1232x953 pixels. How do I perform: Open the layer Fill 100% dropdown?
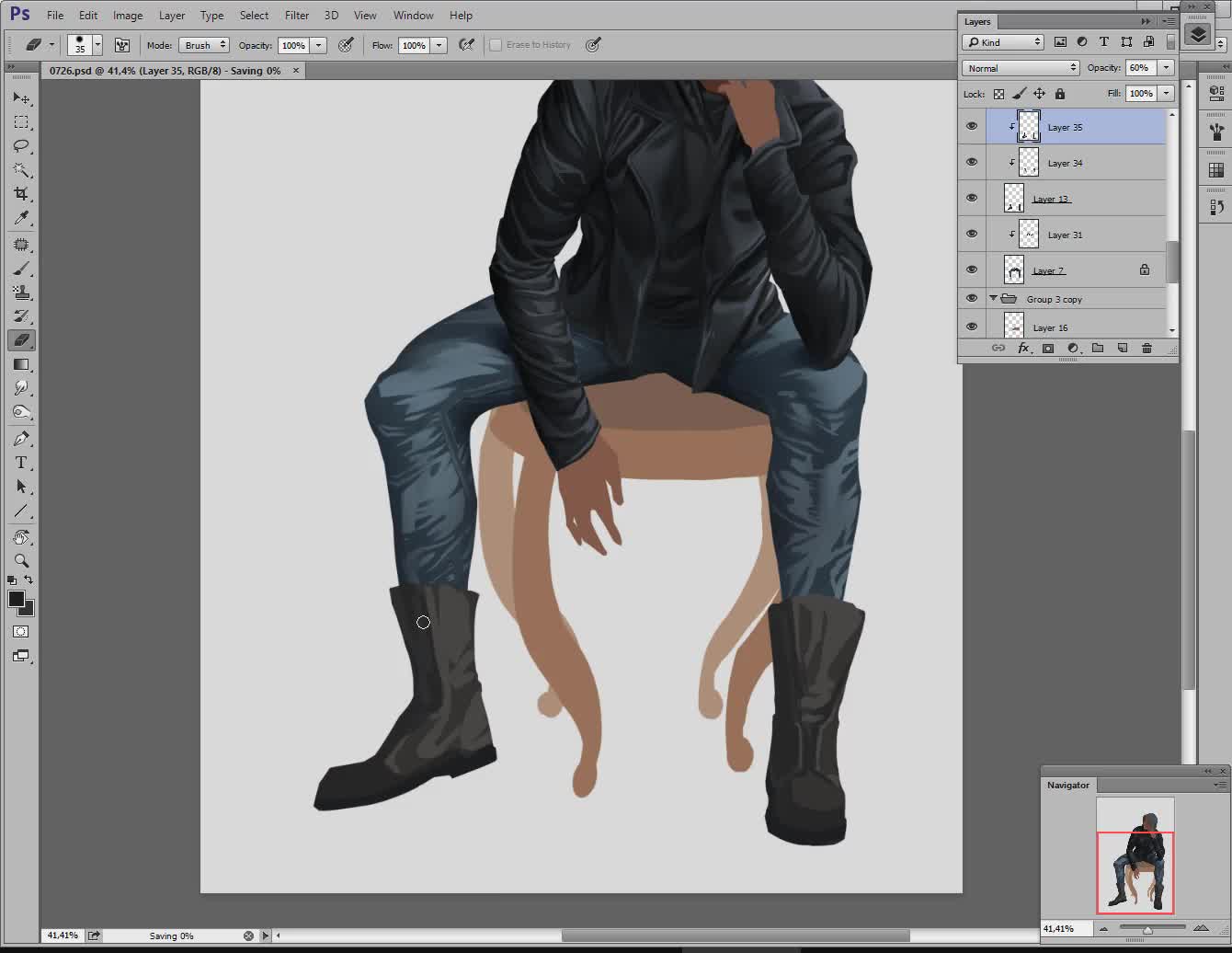(1167, 94)
